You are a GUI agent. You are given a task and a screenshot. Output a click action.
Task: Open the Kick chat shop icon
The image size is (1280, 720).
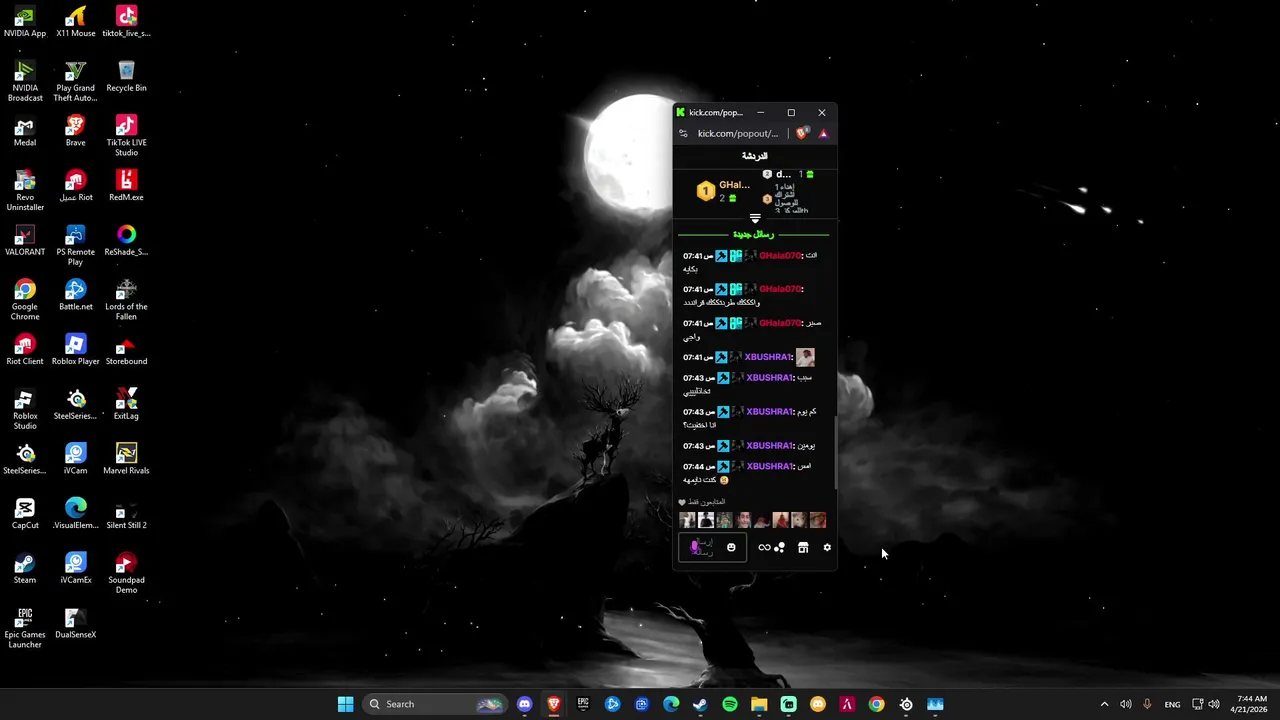click(803, 547)
